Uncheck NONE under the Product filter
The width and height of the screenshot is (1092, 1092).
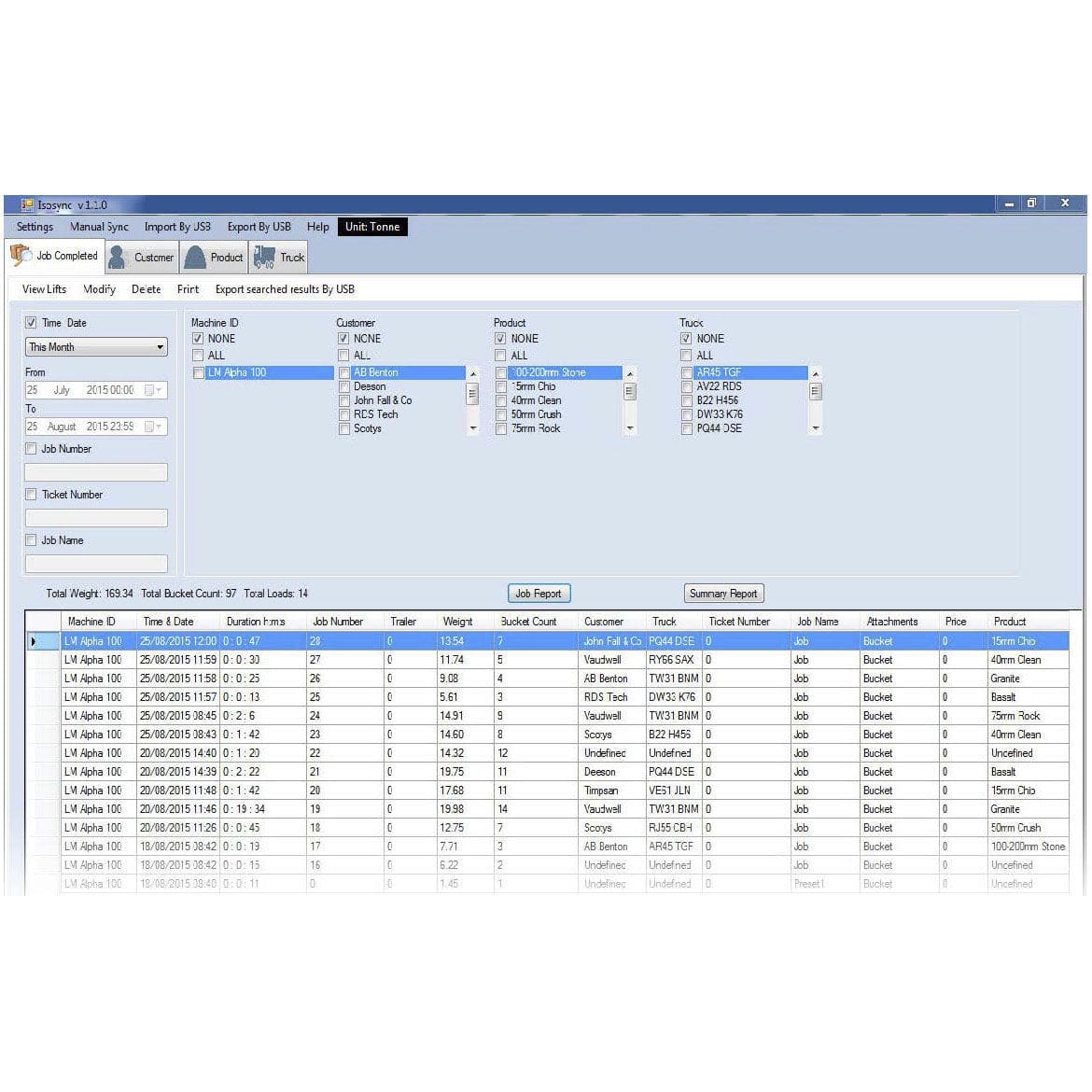click(x=501, y=338)
